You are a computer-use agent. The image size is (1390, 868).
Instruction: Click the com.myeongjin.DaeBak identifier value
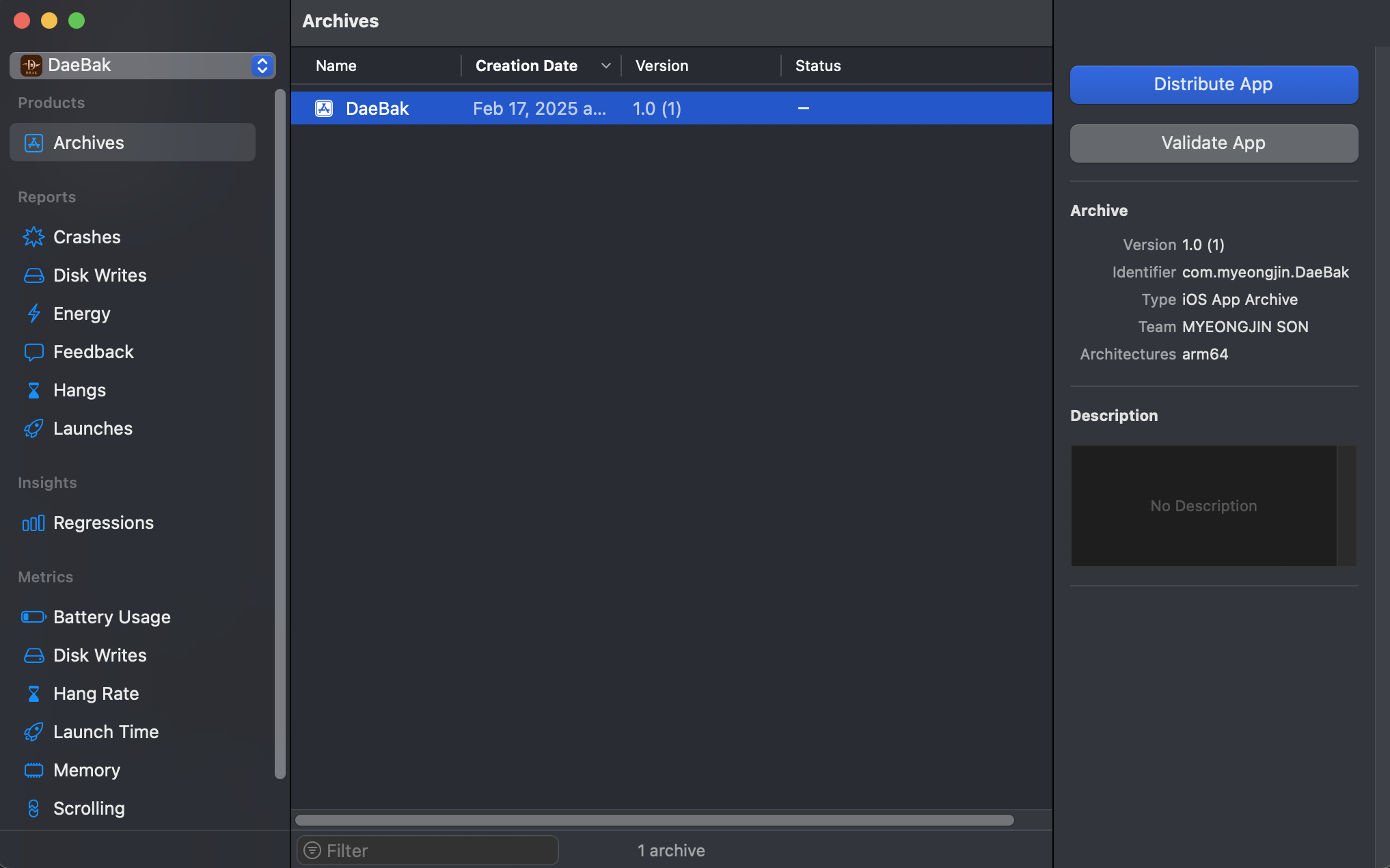1265,272
